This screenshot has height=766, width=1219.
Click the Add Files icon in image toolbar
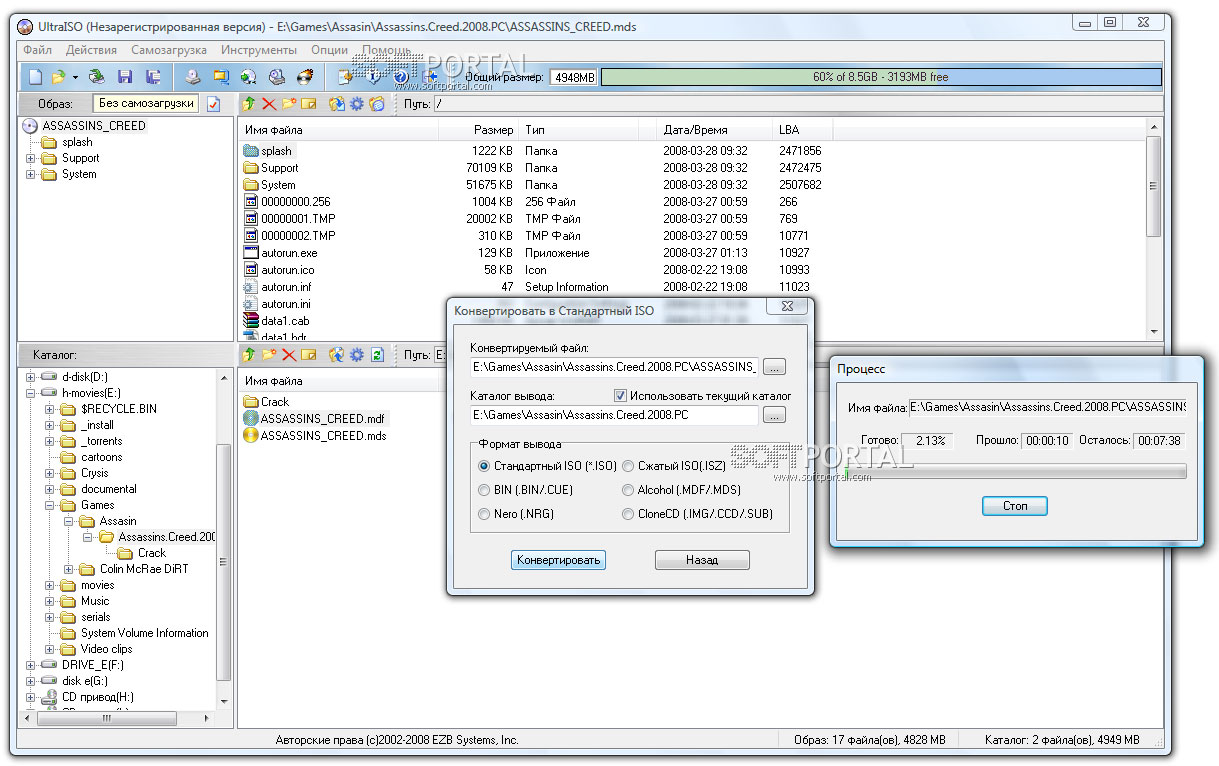click(337, 104)
